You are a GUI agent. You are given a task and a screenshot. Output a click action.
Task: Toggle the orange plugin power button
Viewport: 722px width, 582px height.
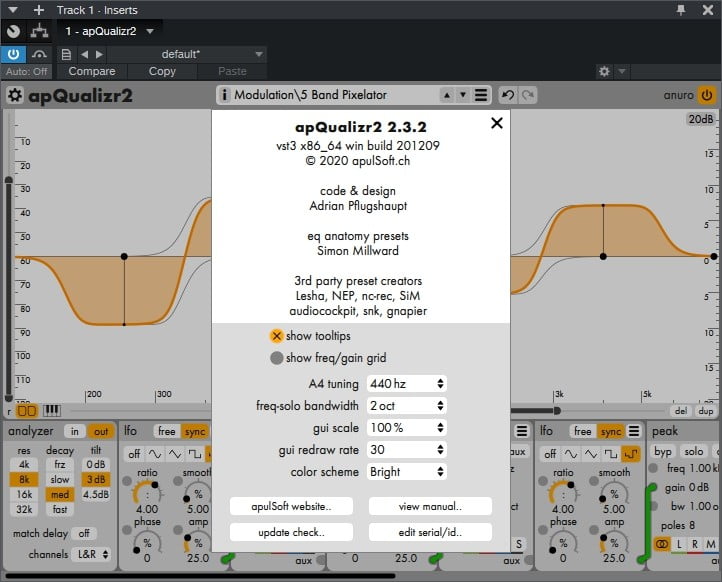707,95
